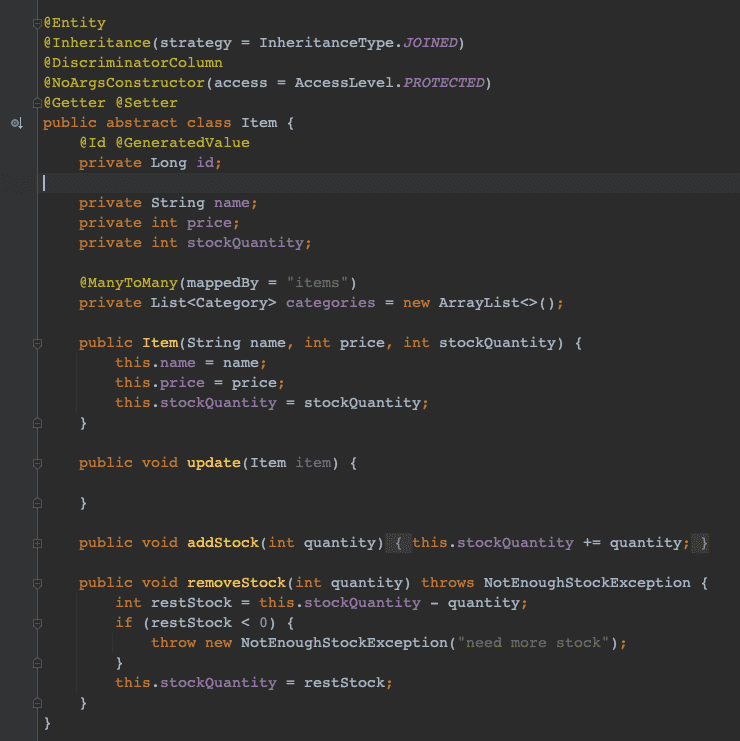Click the @DiscriminatorColumn annotation
Viewport: 740px width, 741px height.
[x=133, y=63]
